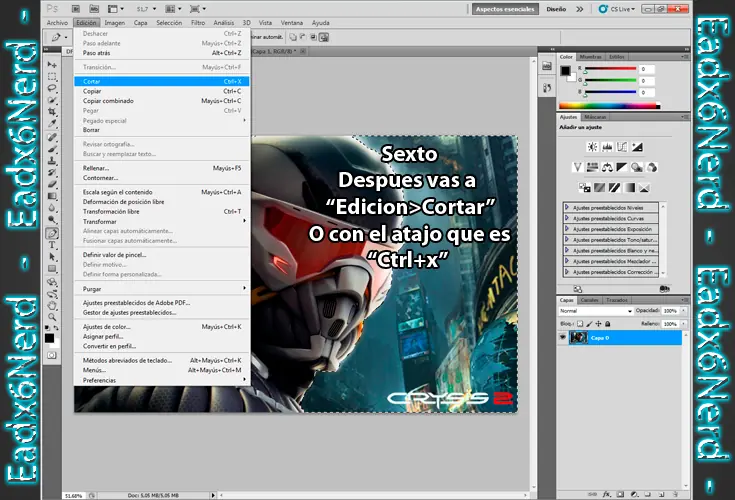Switch to the Muestras tab
This screenshot has width=735, height=500.
click(591, 57)
